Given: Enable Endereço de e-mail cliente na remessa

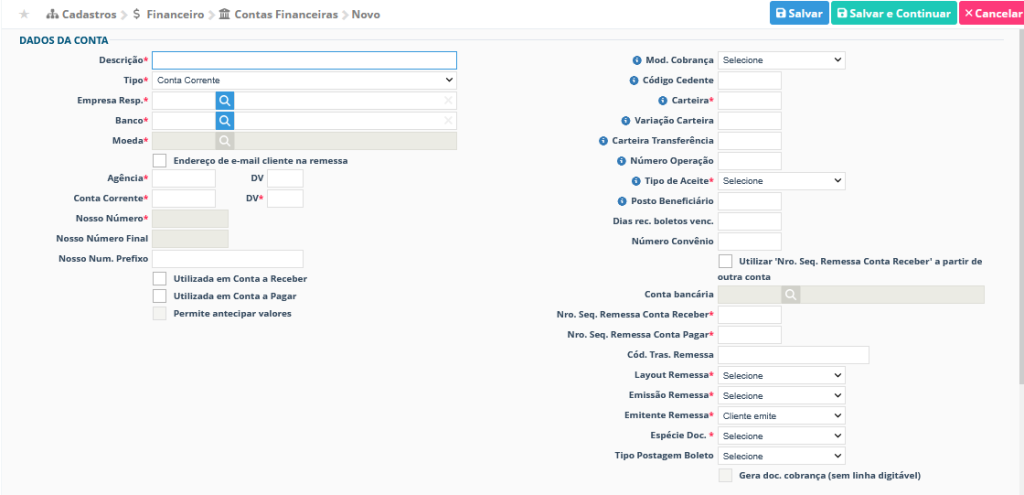Looking at the screenshot, I should 160,160.
